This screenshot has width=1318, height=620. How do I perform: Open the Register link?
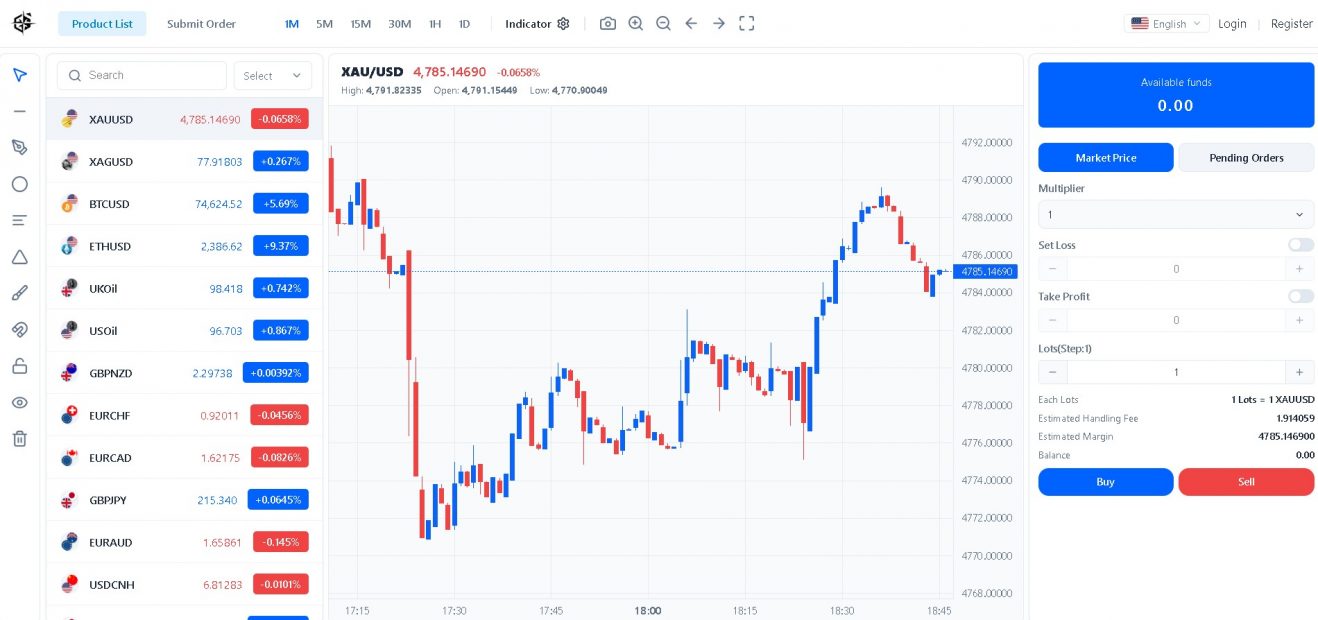coord(1291,24)
